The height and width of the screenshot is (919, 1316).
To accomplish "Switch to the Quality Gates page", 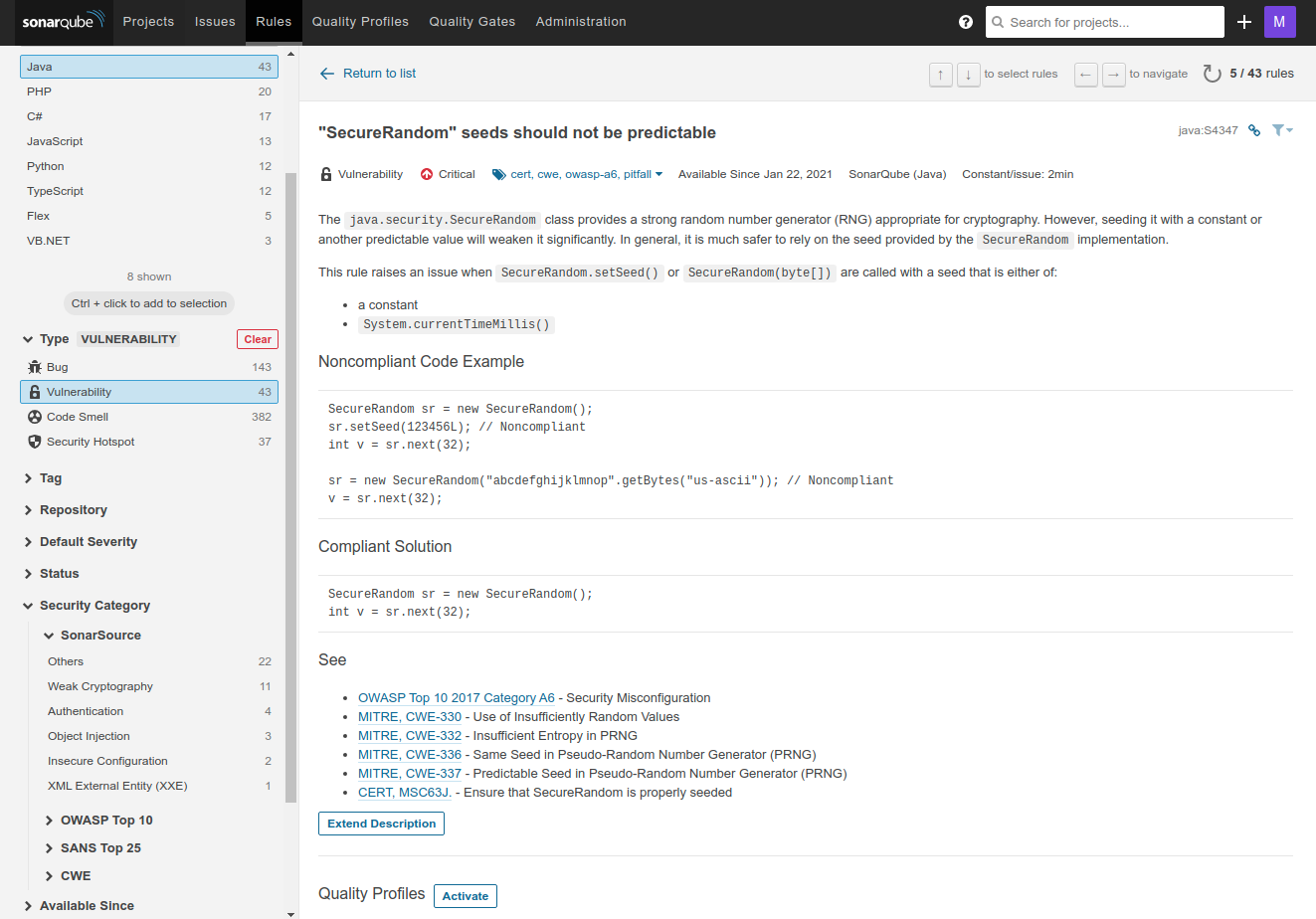I will click(x=471, y=21).
